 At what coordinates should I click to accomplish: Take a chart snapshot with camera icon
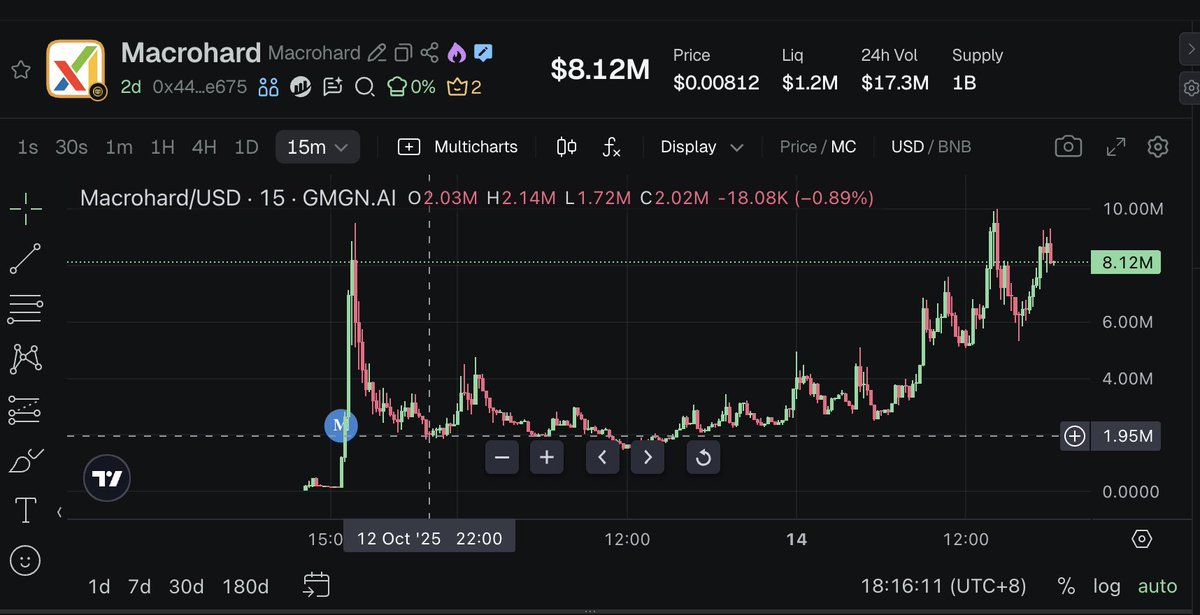(1068, 147)
